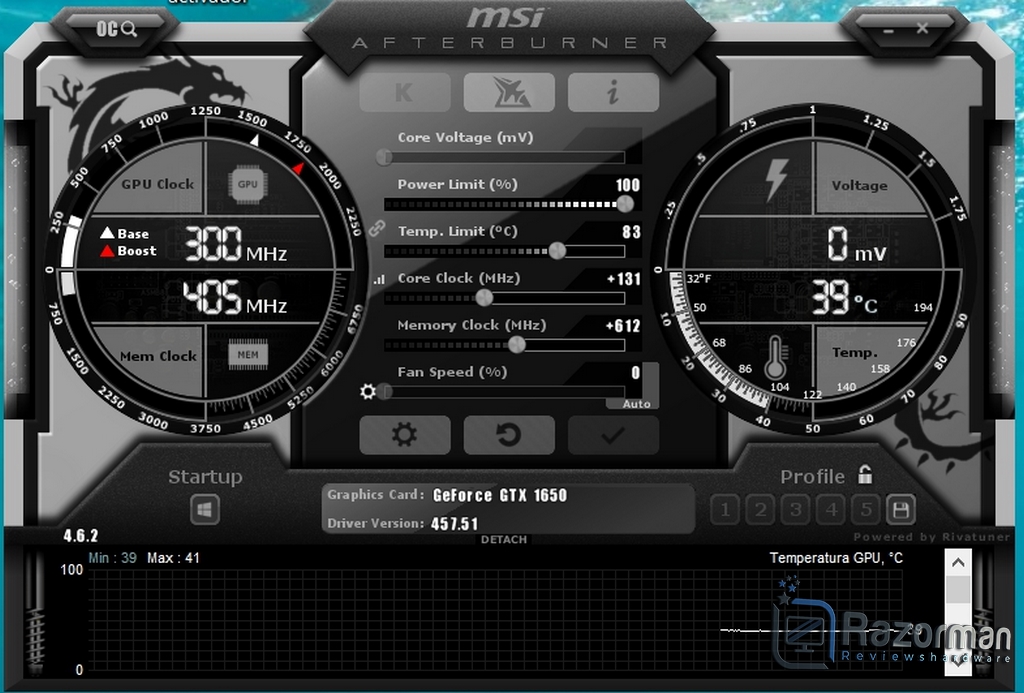
Task: Reset settings with the circular arrow button
Action: pyautogui.click(x=509, y=435)
